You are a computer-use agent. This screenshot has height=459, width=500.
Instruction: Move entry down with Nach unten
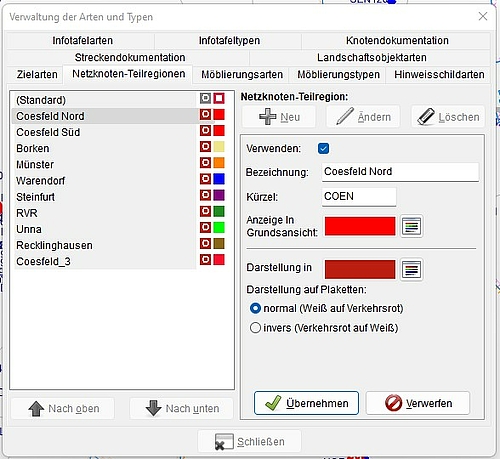[x=181, y=408]
